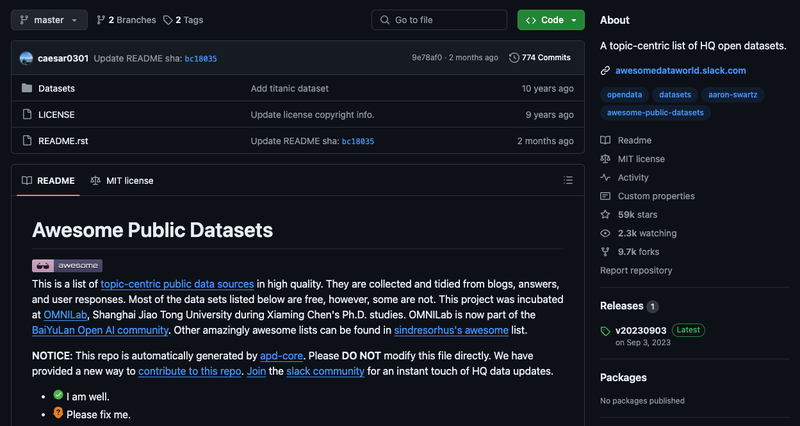Follow the apd-core link

pos(281,356)
